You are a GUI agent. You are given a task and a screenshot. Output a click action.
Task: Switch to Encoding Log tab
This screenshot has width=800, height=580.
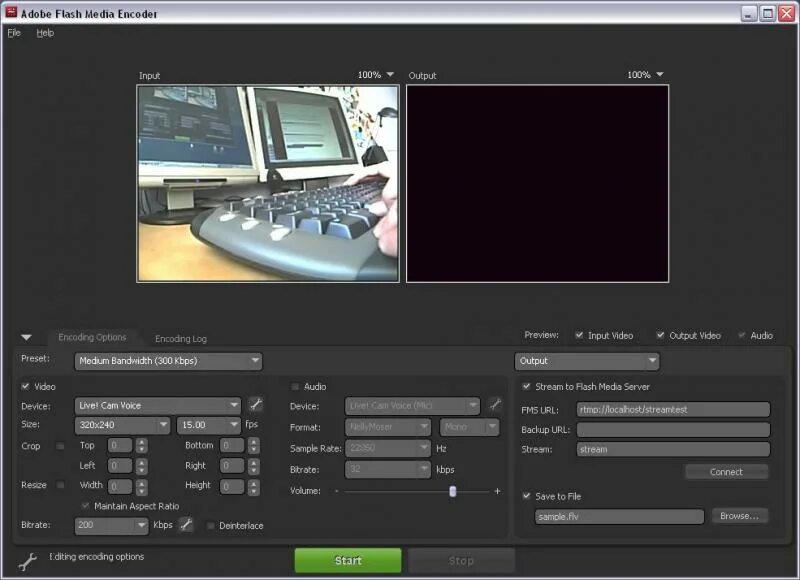tap(181, 339)
